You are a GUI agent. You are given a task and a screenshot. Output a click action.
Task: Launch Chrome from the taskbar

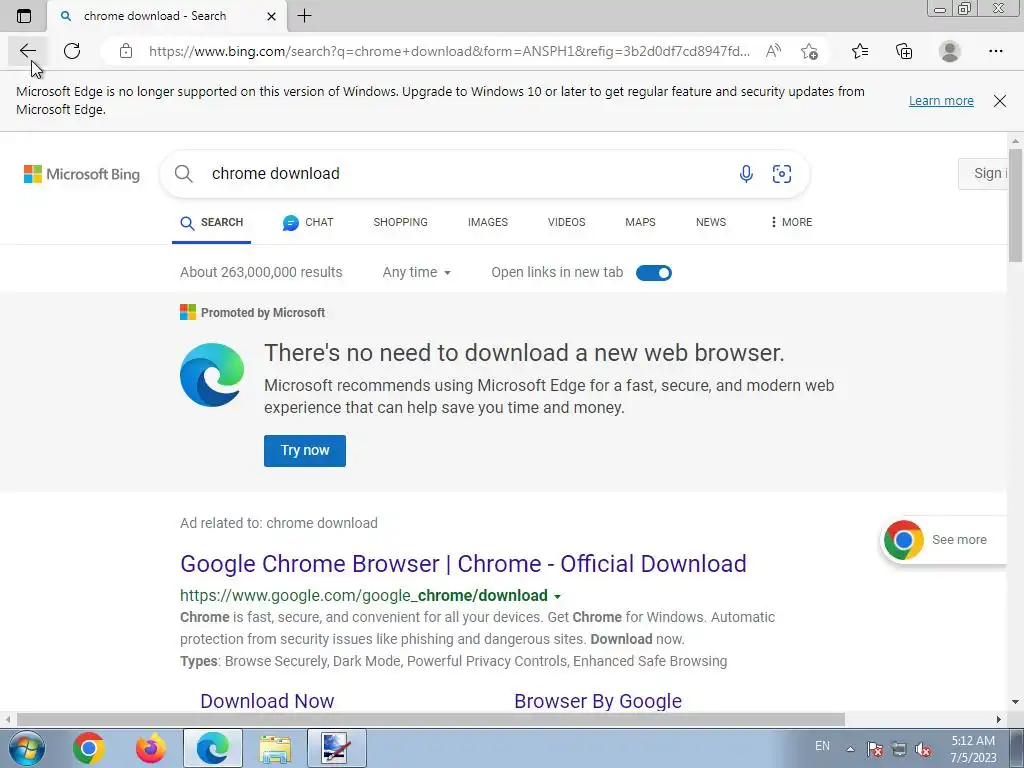point(89,748)
